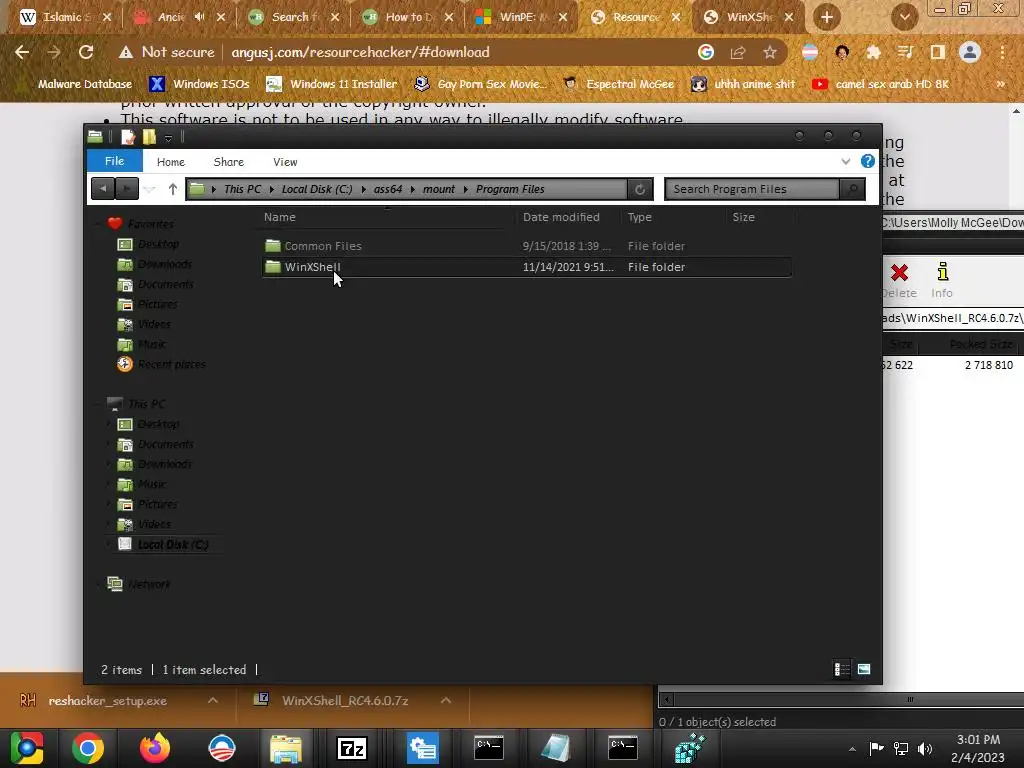Image resolution: width=1024 pixels, height=768 pixels.
Task: Open Firefox from the taskbar
Action: [x=155, y=748]
